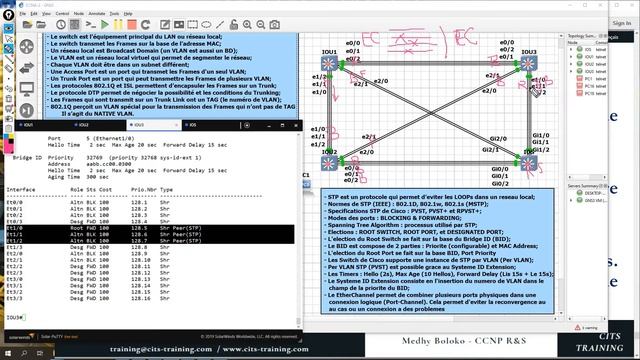Click the Zoom out magnifier icon

pos(261,25)
